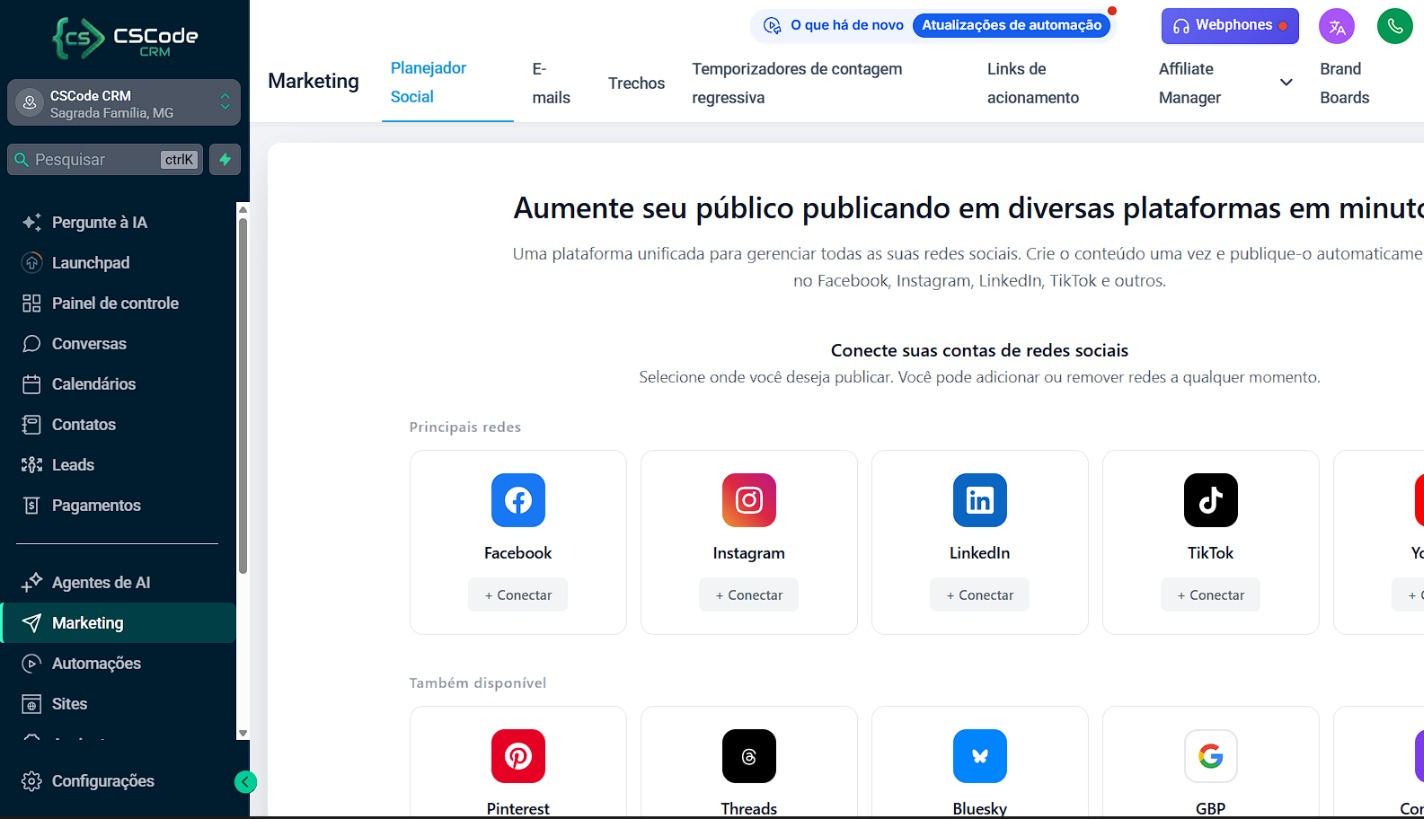Click Atualizações de automação pill
The height and width of the screenshot is (819, 1424).
coord(1011,26)
